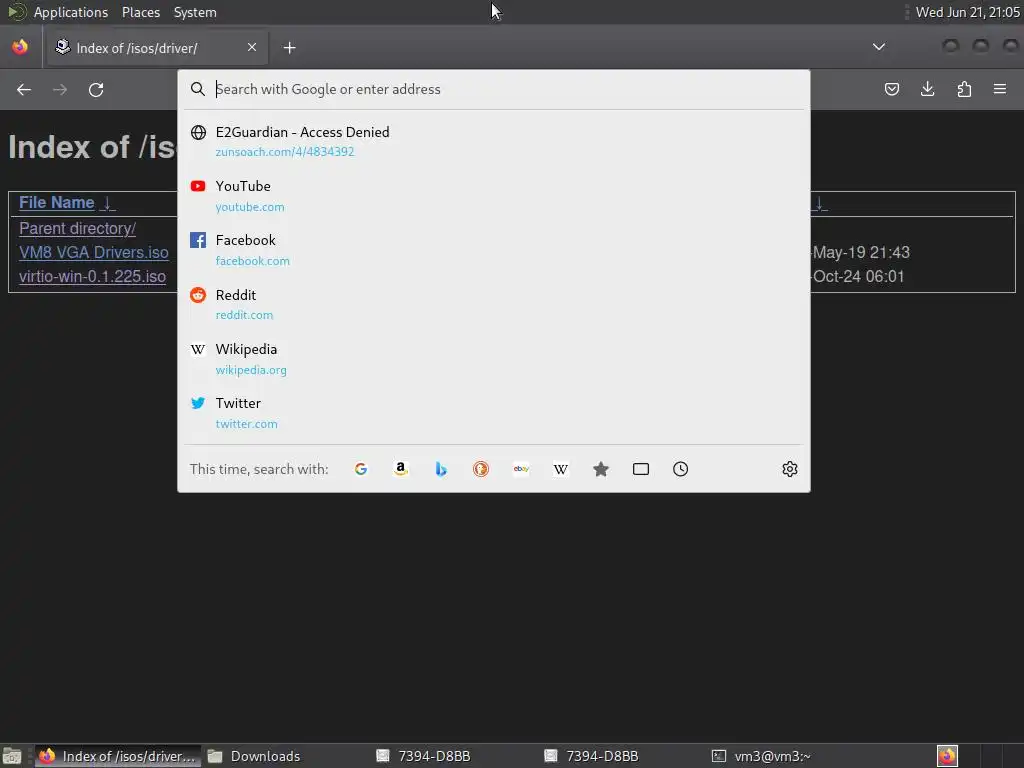This screenshot has width=1024, height=768.
Task: Search this time with eBay
Action: (521, 469)
